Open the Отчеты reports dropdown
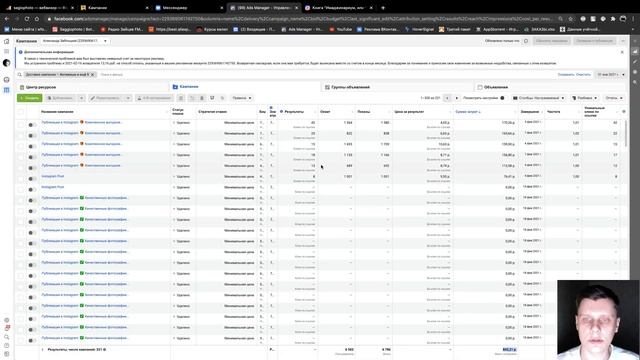Viewport: 640px width, 360px height. tap(614, 98)
